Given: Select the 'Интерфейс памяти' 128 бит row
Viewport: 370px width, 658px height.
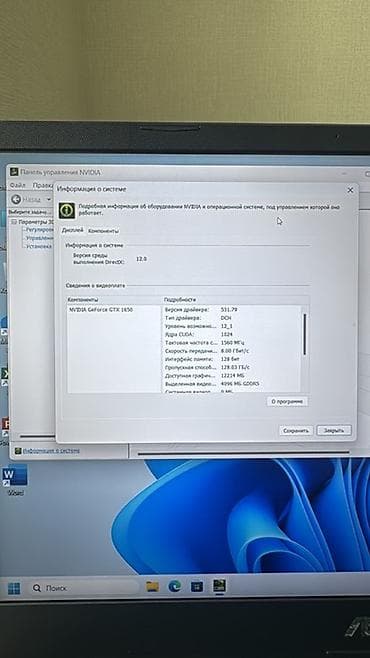Looking at the screenshot, I should pyautogui.click(x=232, y=359).
